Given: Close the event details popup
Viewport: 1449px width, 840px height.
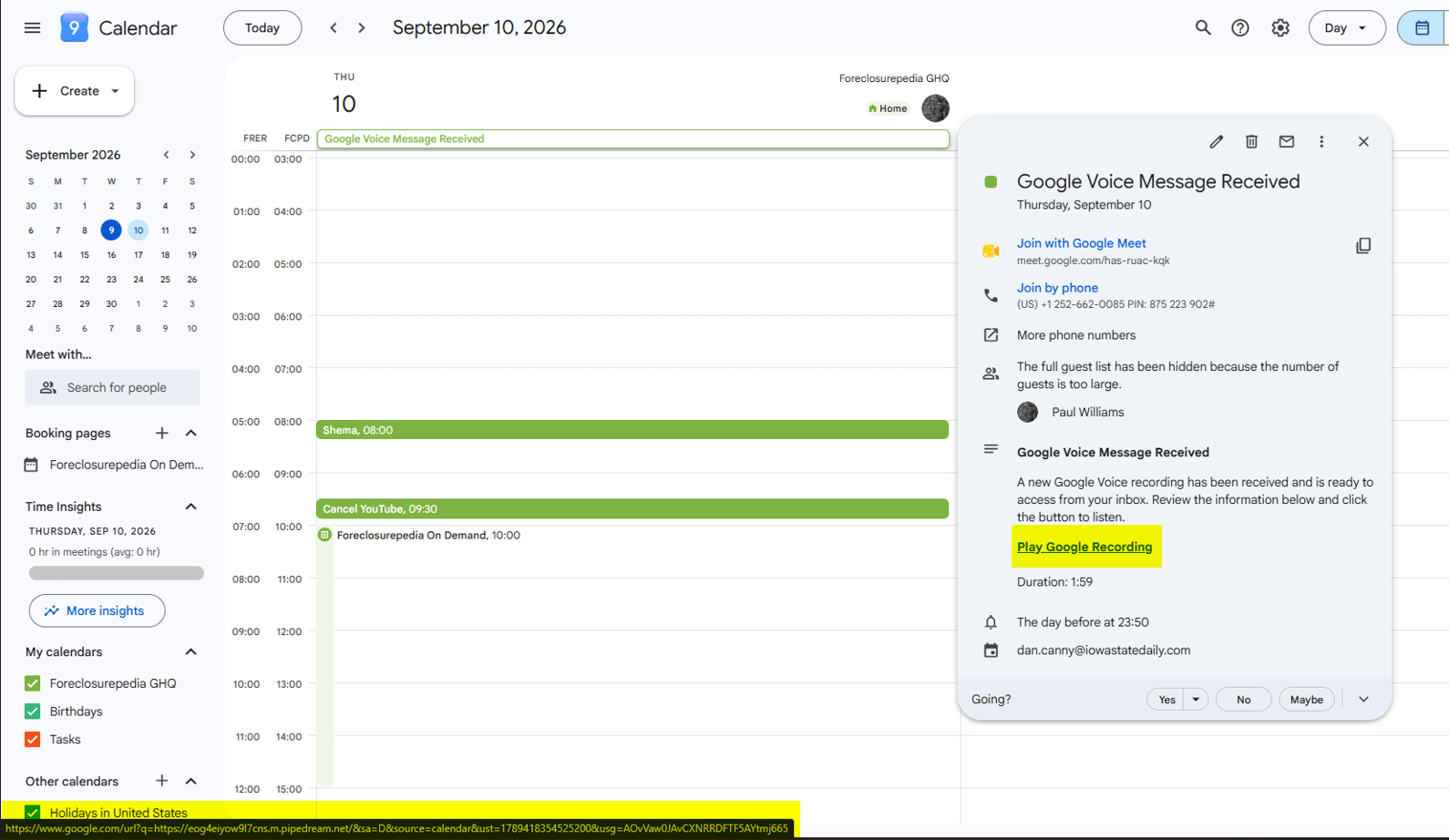Looking at the screenshot, I should click(x=1363, y=141).
